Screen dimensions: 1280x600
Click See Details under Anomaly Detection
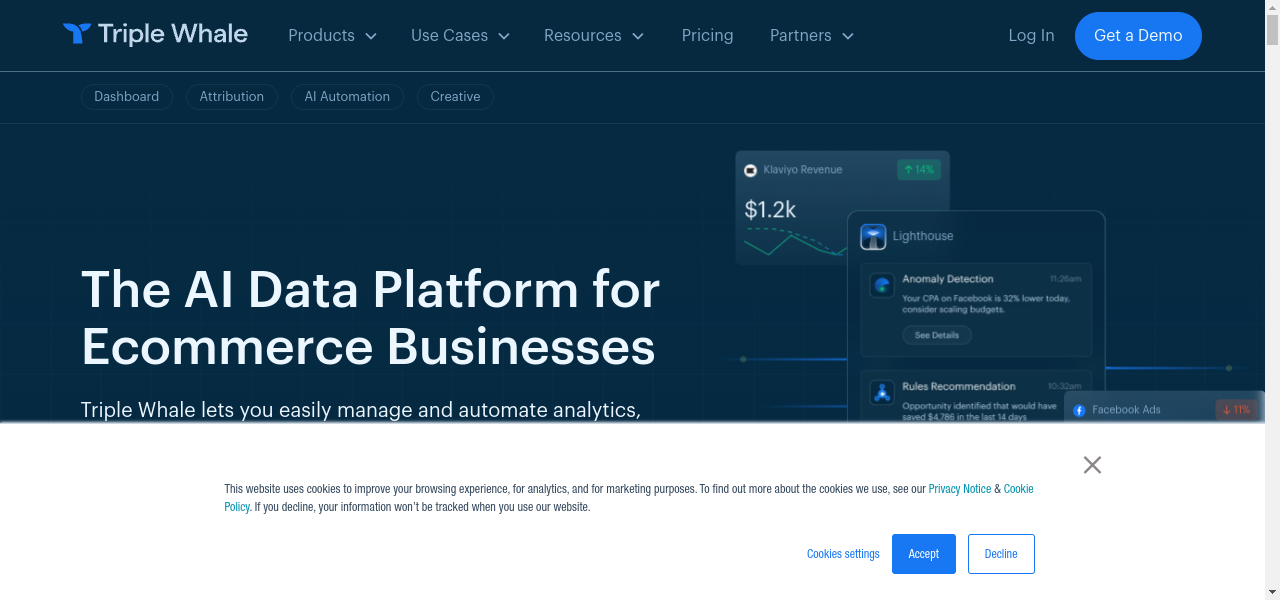click(936, 336)
